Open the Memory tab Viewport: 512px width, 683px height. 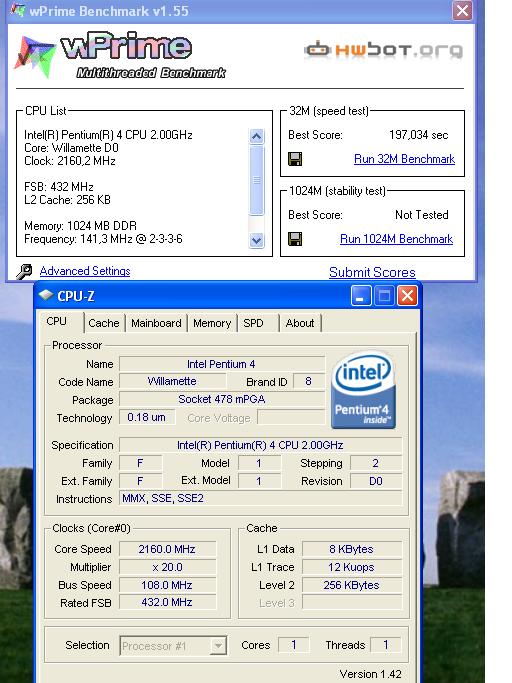[x=212, y=323]
